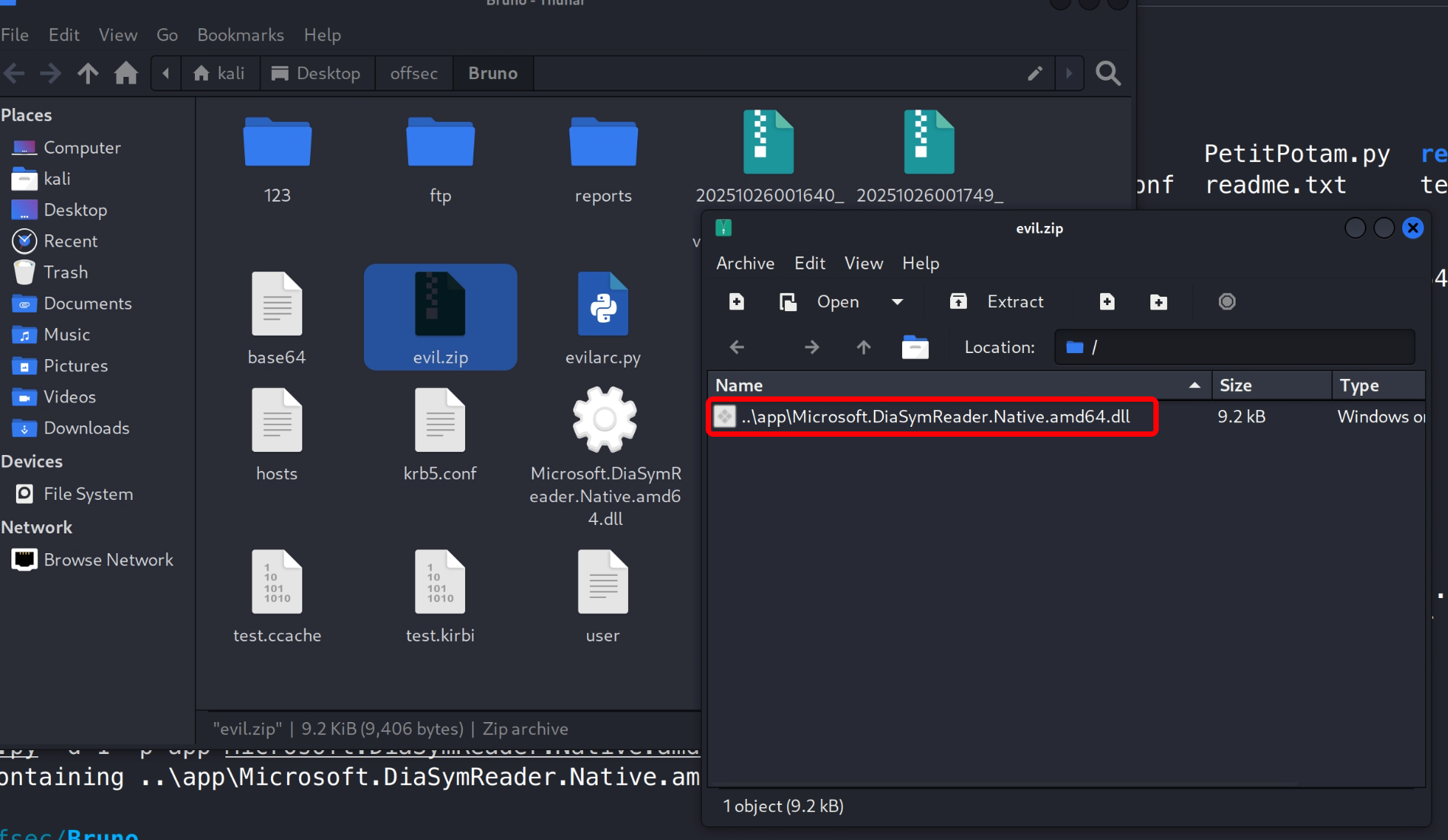The image size is (1448, 840).
Task: Click the add folder icon in archive toolbar
Action: (x=1158, y=302)
